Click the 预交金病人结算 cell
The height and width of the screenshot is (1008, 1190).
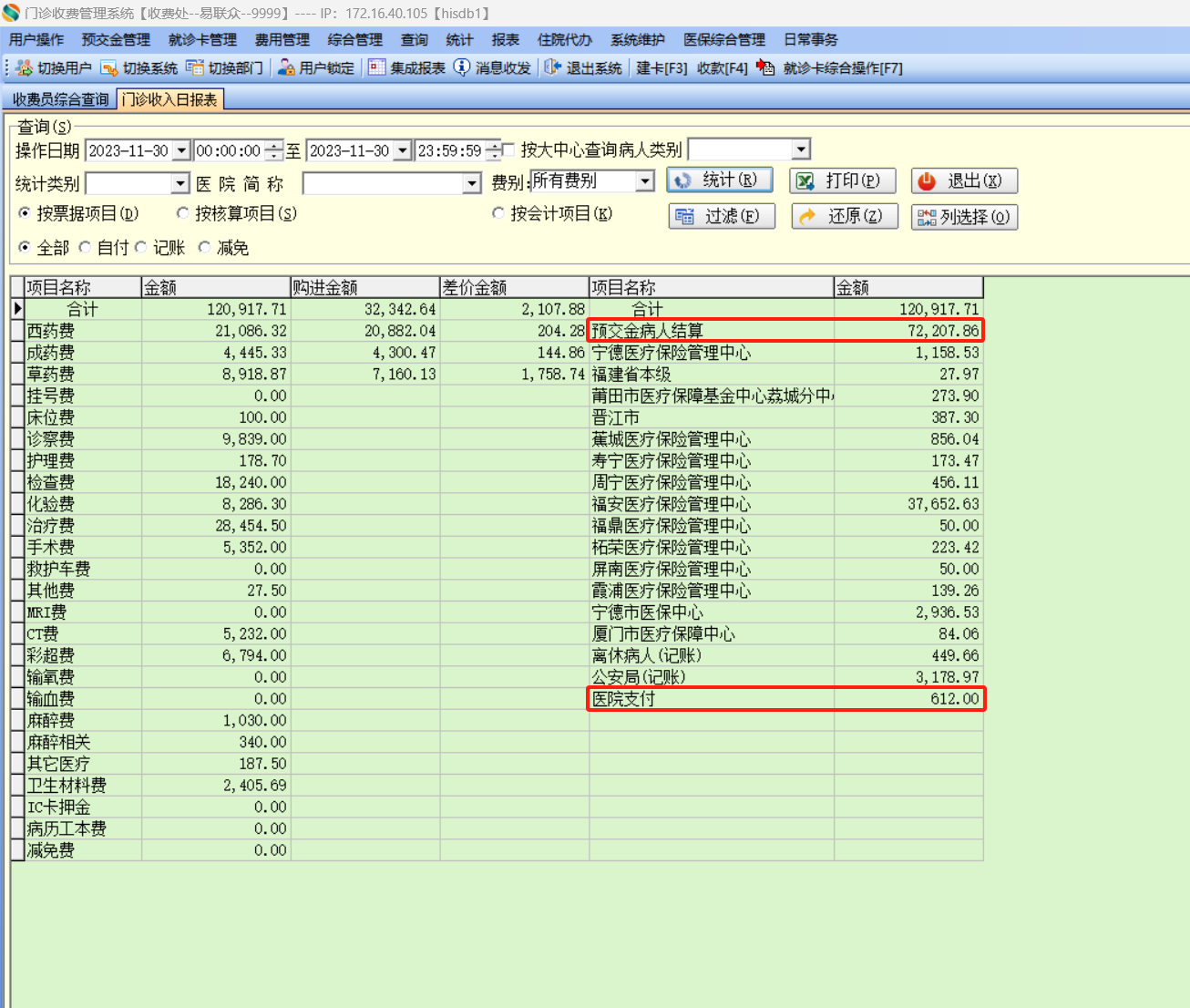coord(712,331)
